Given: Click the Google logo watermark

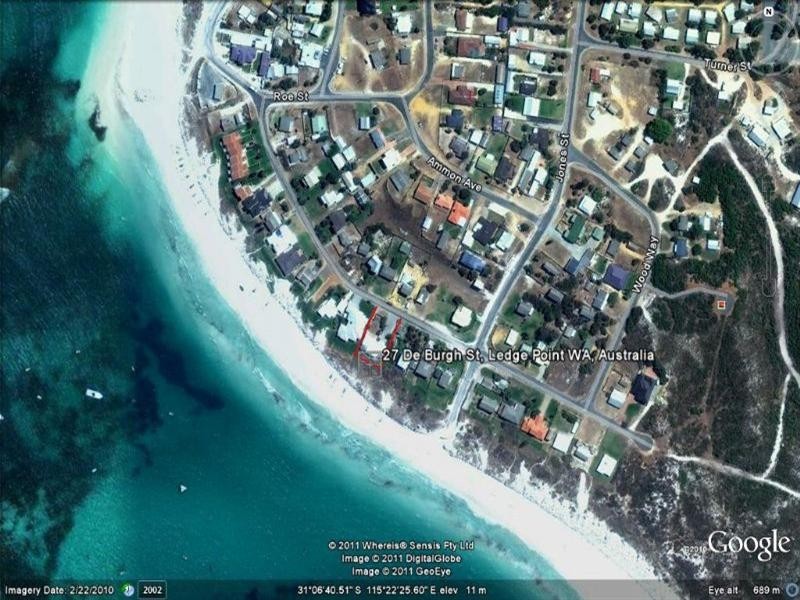Looking at the screenshot, I should [748, 544].
